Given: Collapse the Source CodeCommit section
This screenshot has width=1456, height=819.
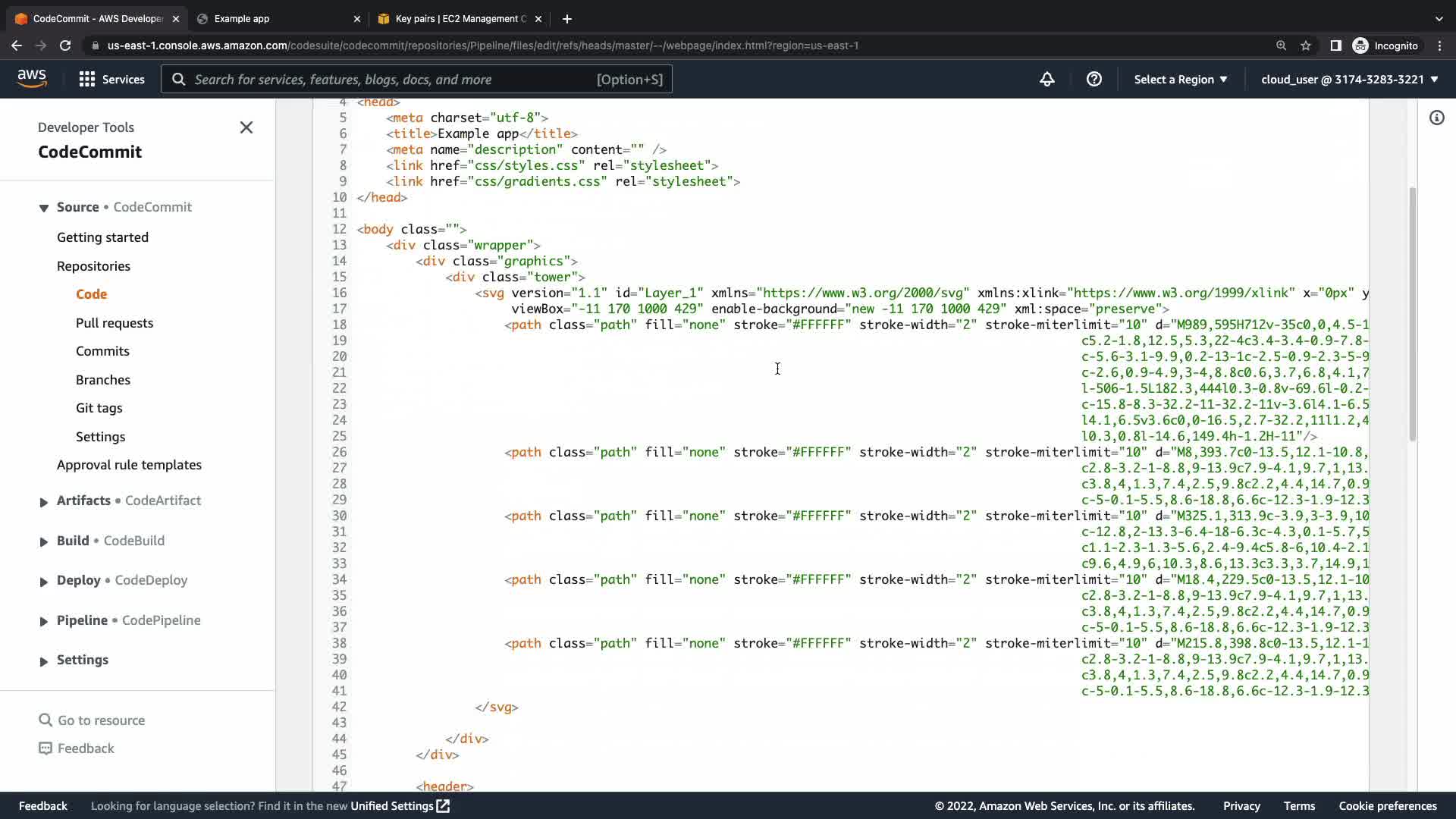Looking at the screenshot, I should pos(44,208).
